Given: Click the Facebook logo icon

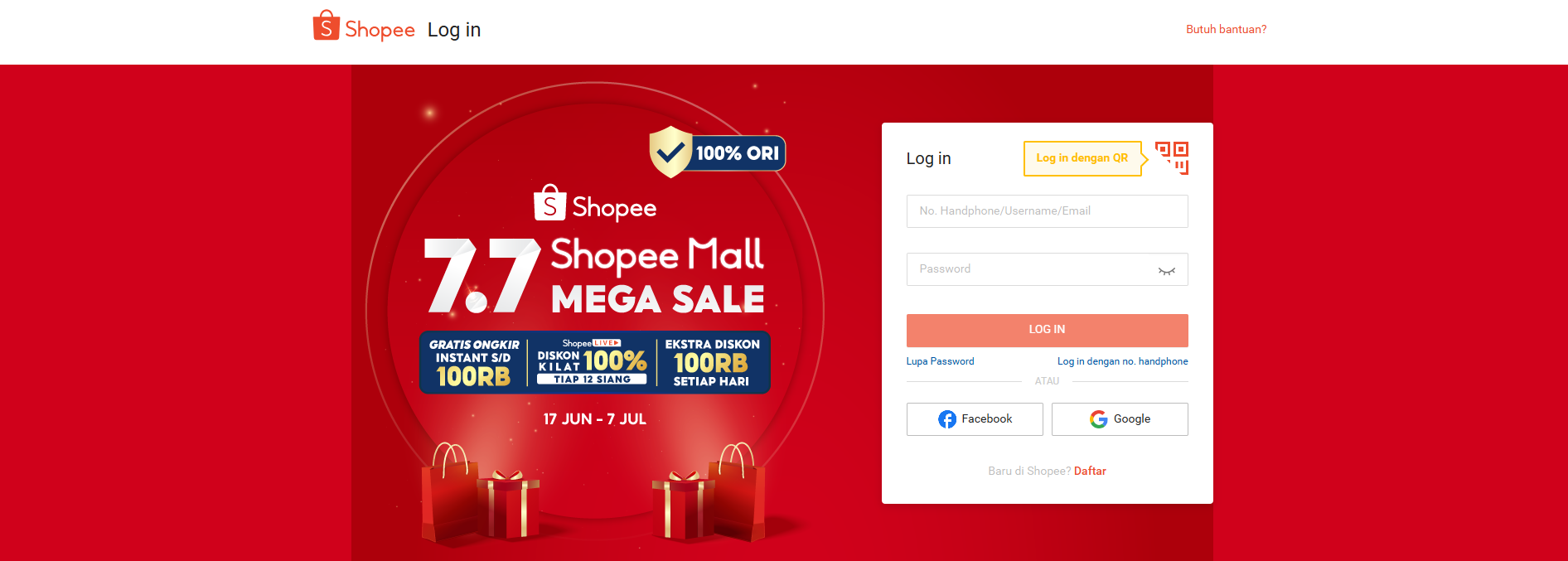Looking at the screenshot, I should point(946,419).
